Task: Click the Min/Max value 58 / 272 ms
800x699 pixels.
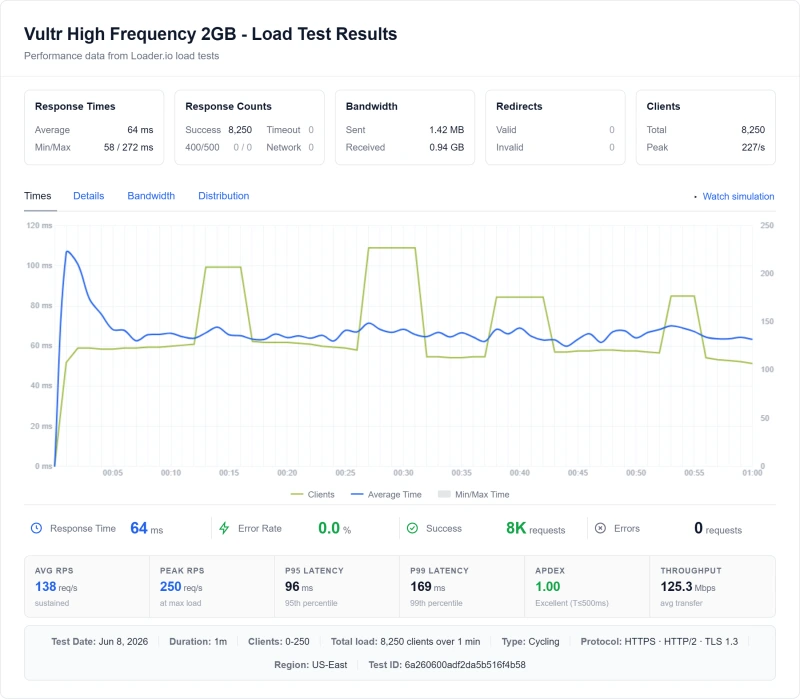Action: pyautogui.click(x=129, y=147)
